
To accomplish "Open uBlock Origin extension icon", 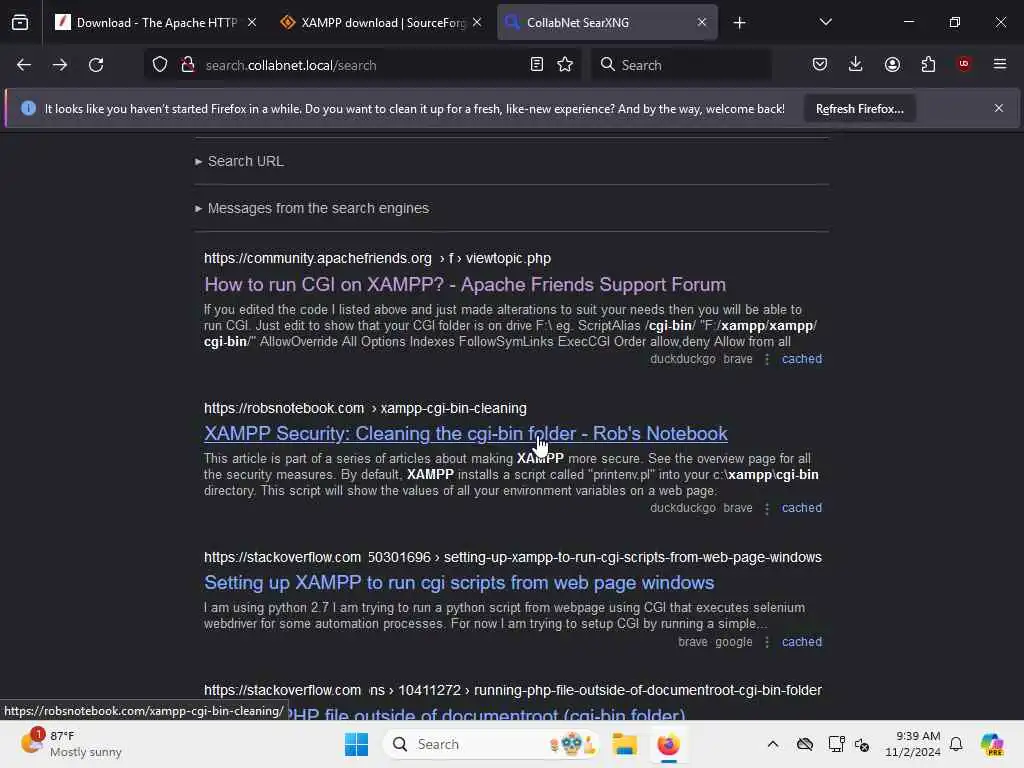I will [964, 65].
